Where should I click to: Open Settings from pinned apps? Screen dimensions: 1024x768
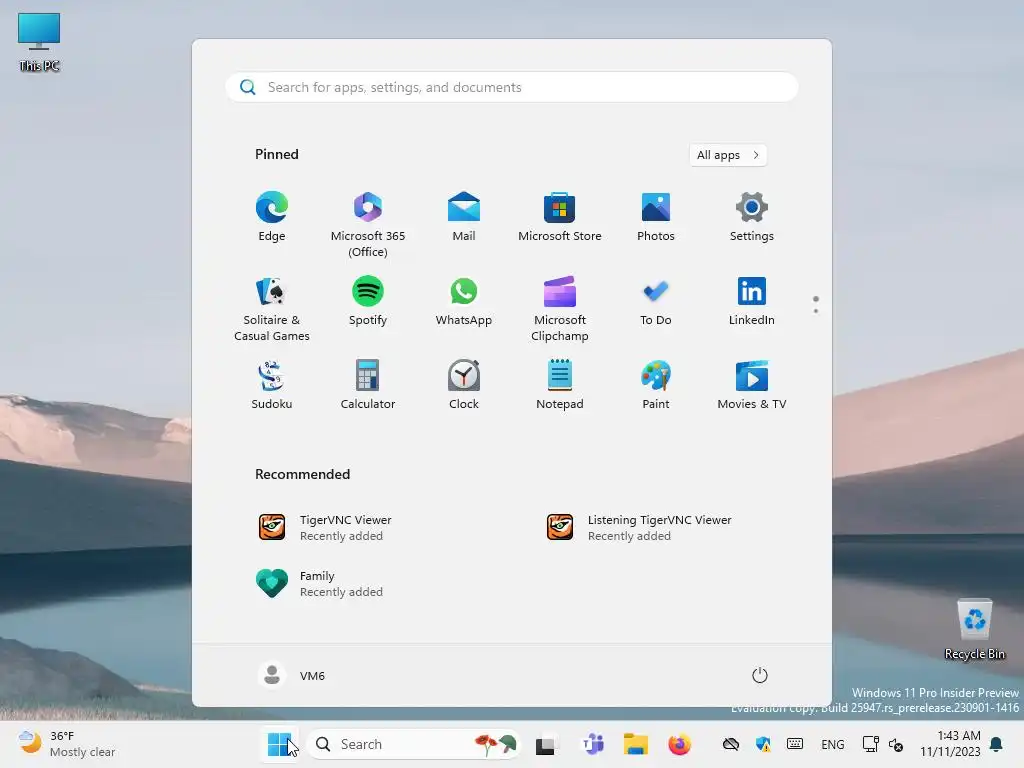click(752, 217)
